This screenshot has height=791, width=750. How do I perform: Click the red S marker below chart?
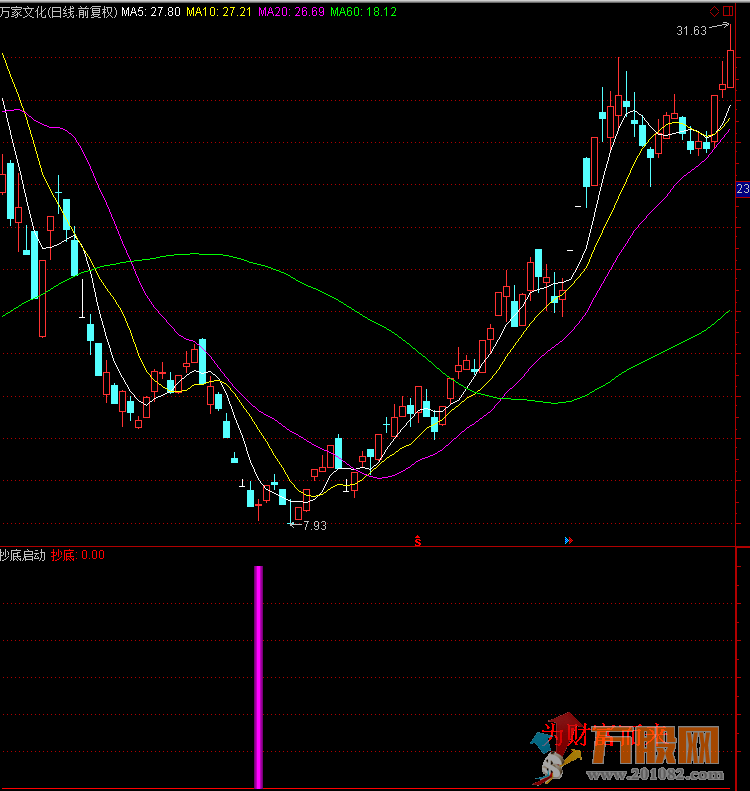click(x=419, y=540)
